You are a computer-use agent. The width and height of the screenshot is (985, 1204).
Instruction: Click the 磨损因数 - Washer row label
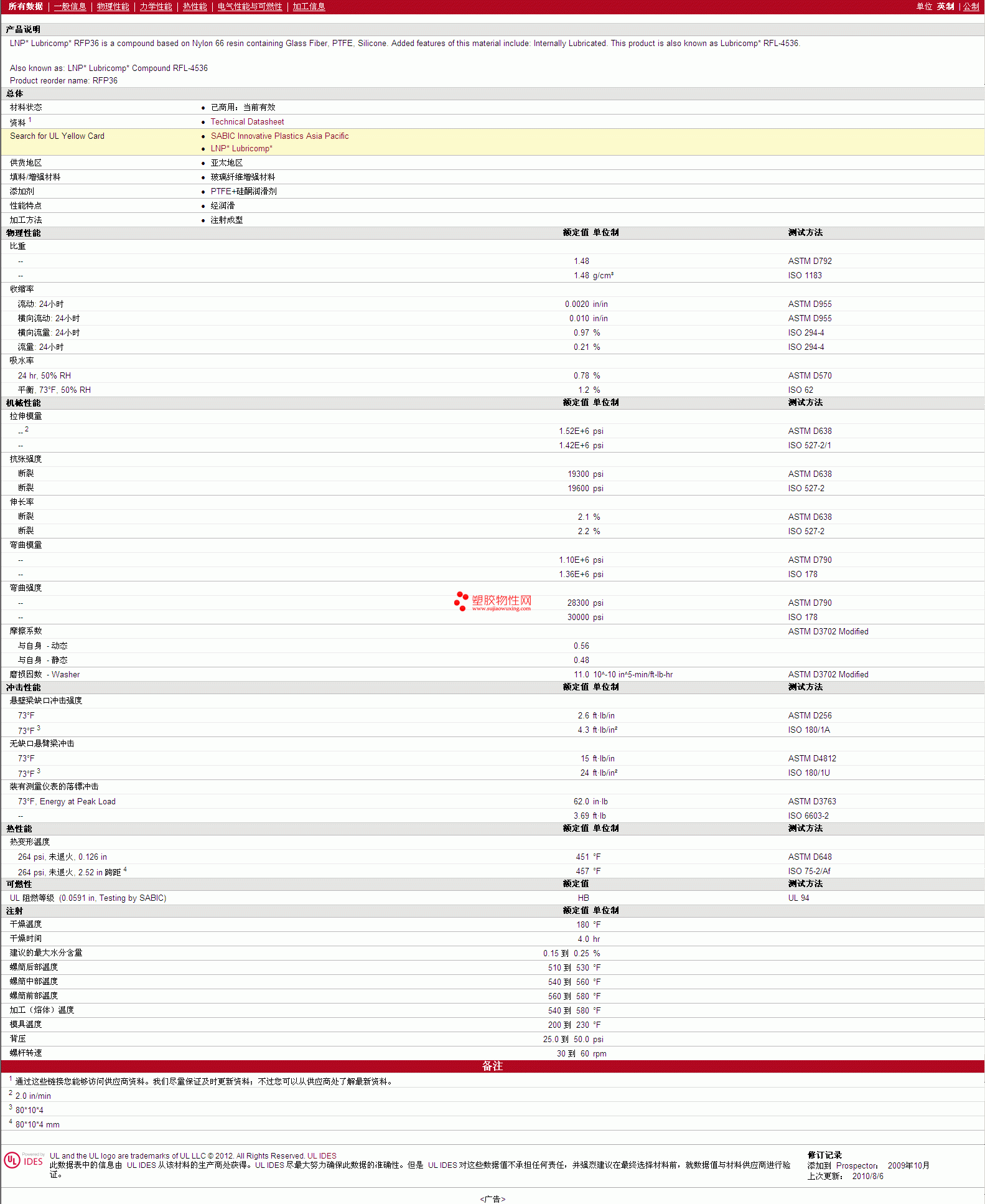(x=45, y=675)
